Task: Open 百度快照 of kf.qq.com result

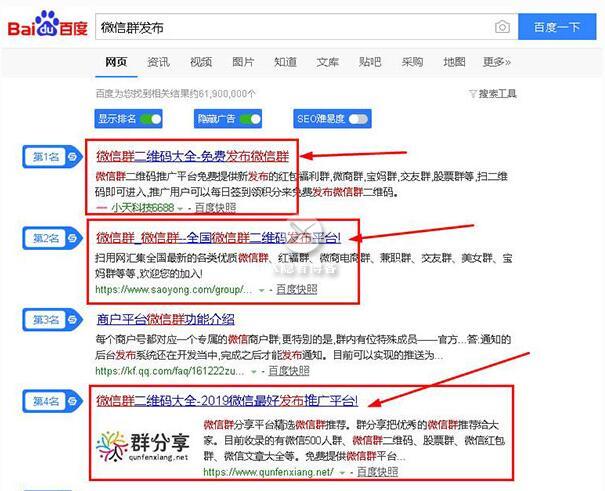Action: [289, 371]
